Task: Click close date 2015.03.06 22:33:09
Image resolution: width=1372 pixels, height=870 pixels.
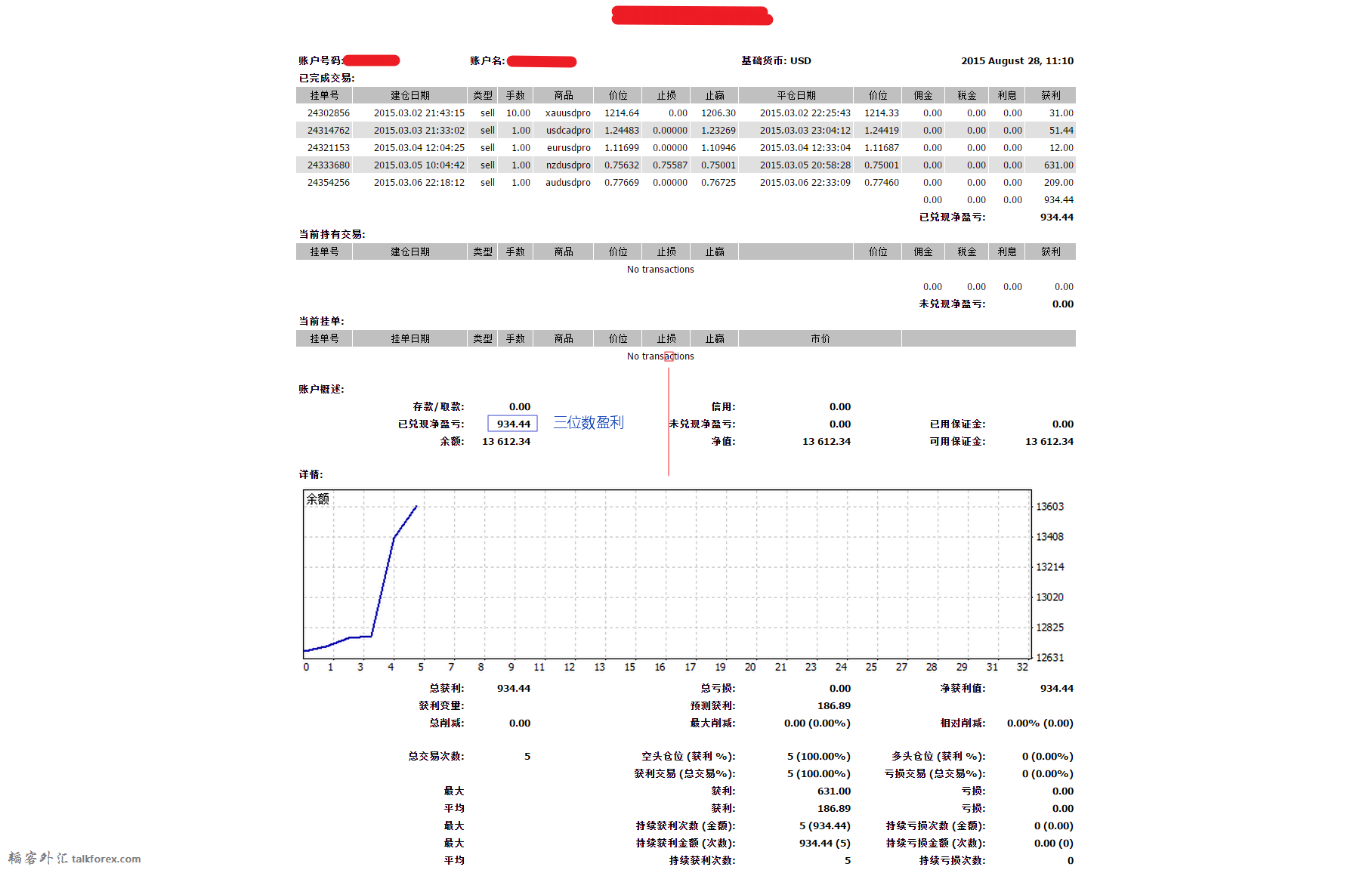Action: [x=805, y=183]
